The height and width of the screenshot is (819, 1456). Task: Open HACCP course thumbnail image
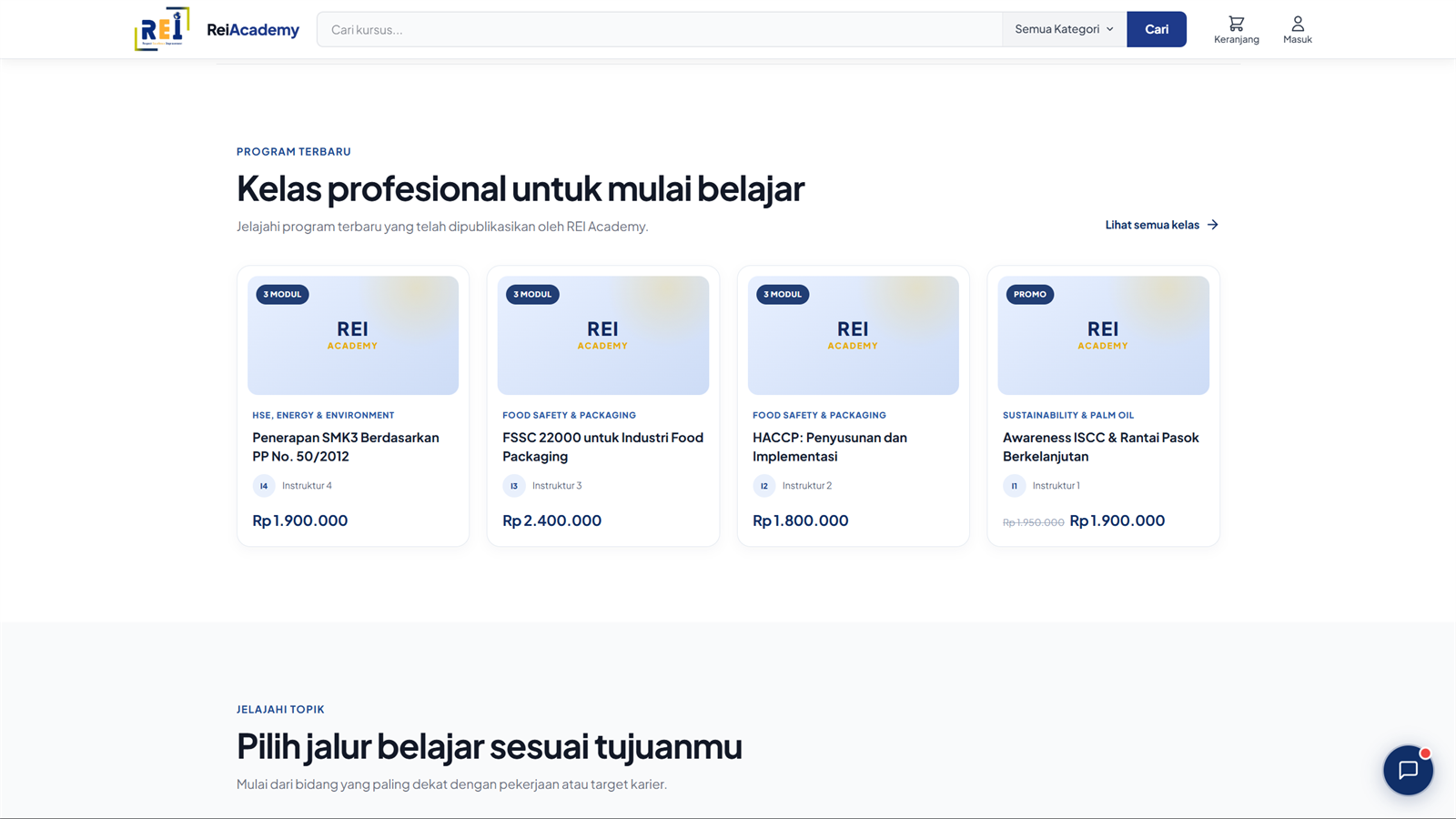coord(854,336)
